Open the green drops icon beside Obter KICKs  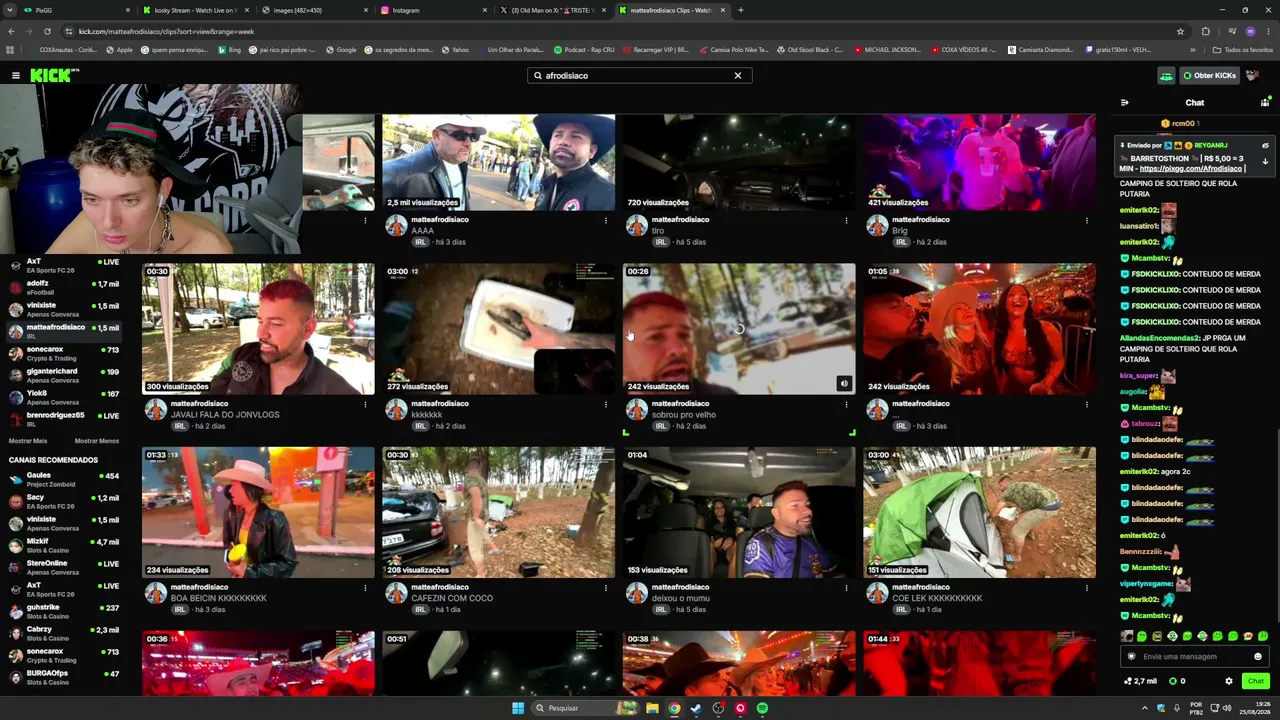[x=1166, y=75]
